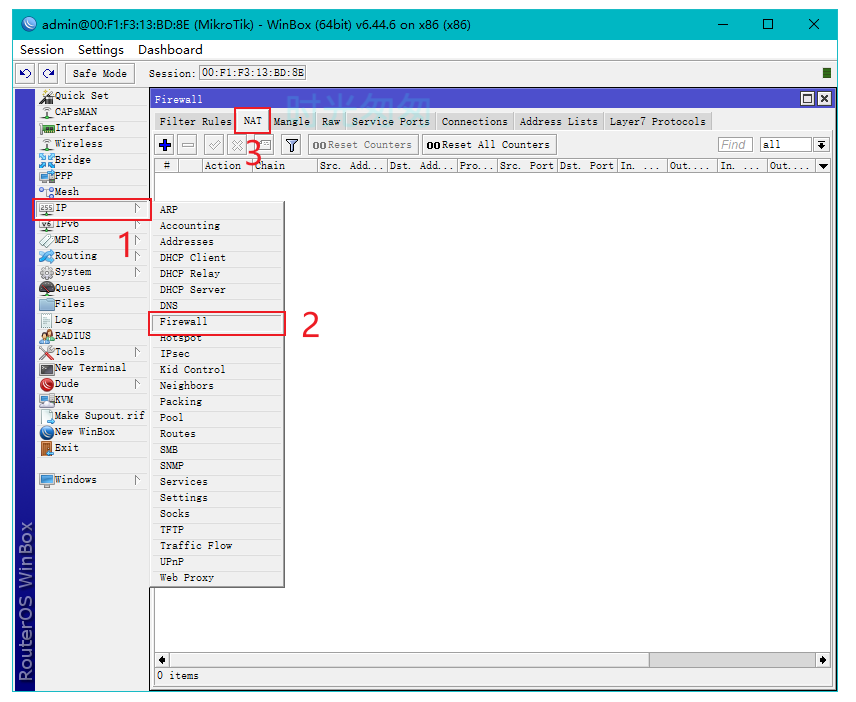
Task: Expand the Tools submenu
Action: click(x=138, y=352)
